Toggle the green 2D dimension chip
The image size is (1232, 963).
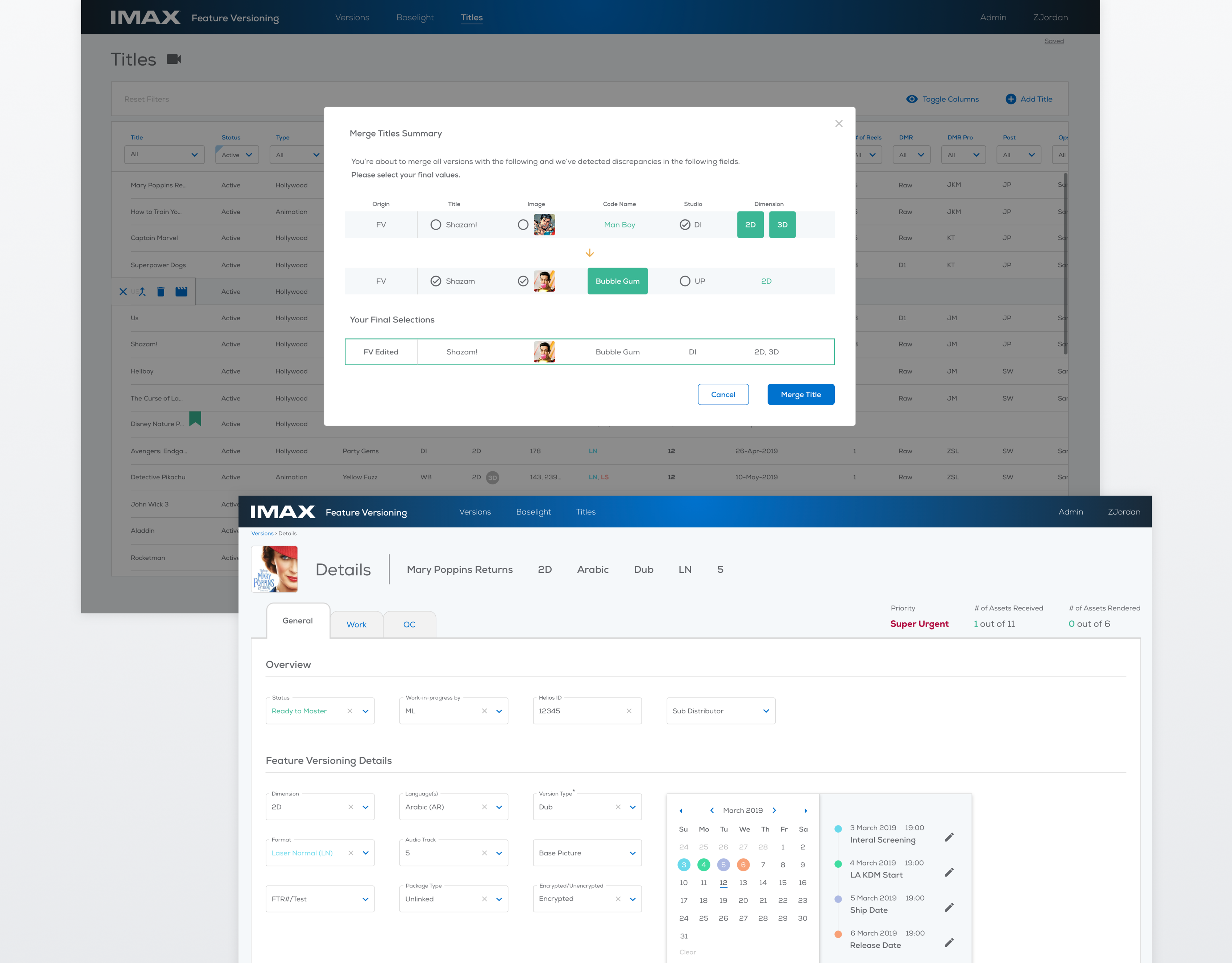[x=750, y=224]
